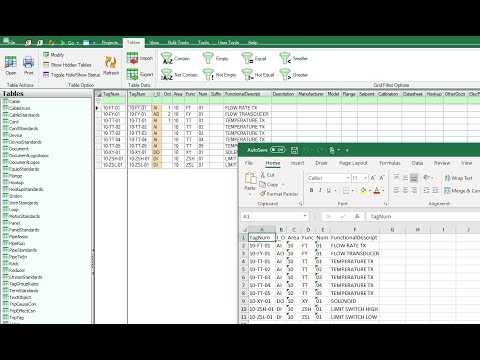Screen dimensions: 480x360
Task: Click the Modify table option
Action: 53,55
